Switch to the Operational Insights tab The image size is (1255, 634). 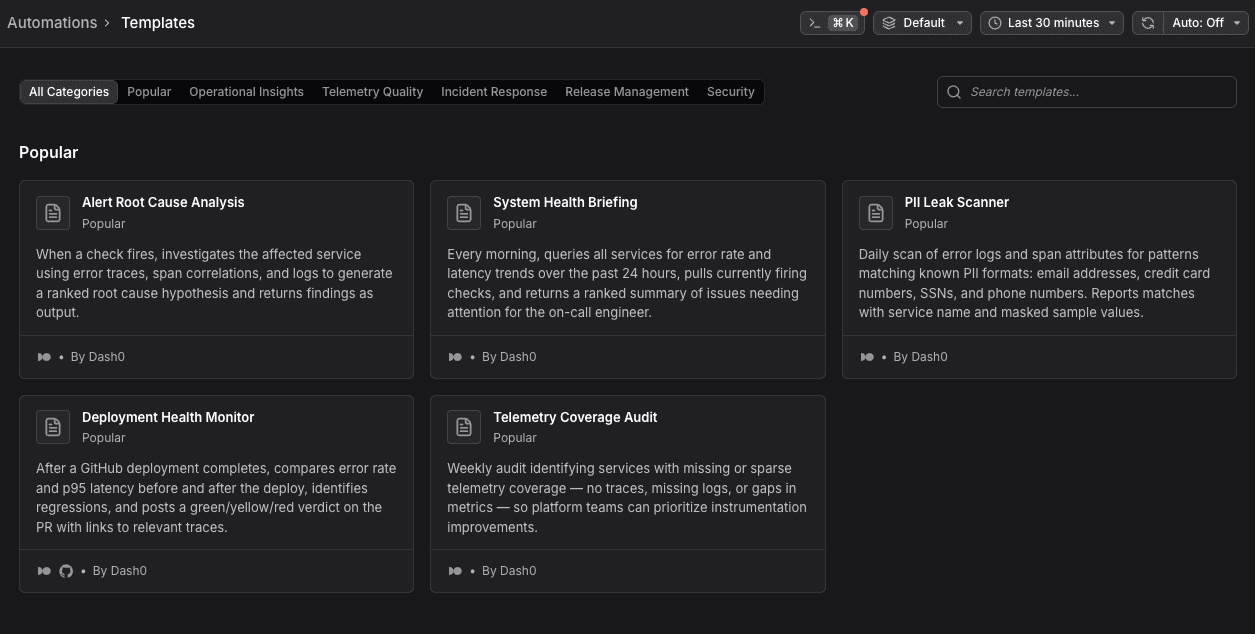[x=246, y=92]
